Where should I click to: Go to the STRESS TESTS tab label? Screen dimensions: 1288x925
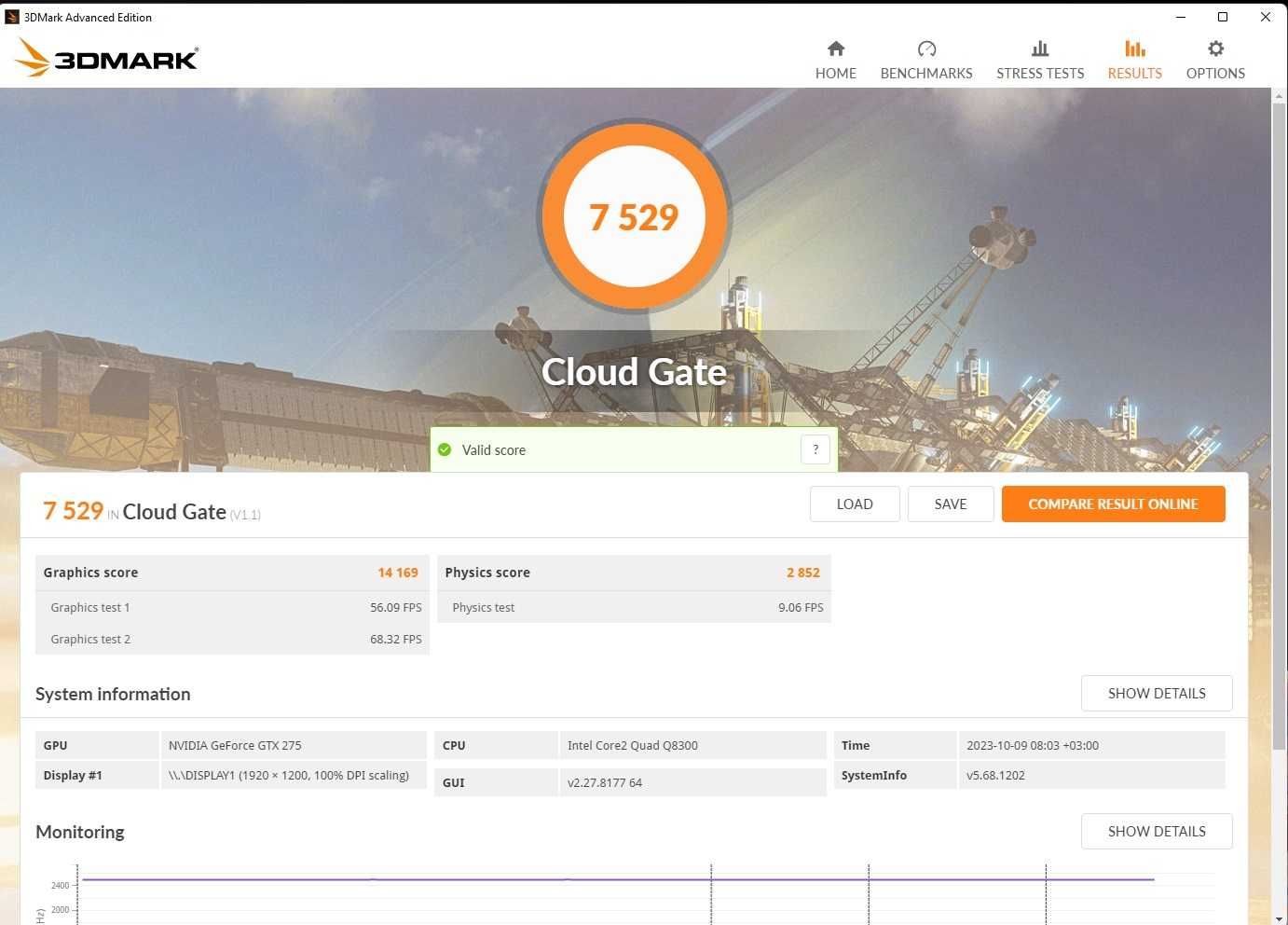(1040, 74)
